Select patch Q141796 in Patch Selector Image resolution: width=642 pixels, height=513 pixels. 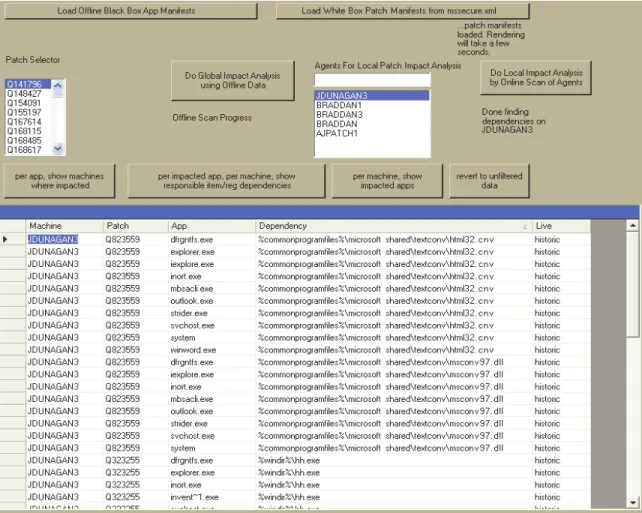click(x=28, y=84)
